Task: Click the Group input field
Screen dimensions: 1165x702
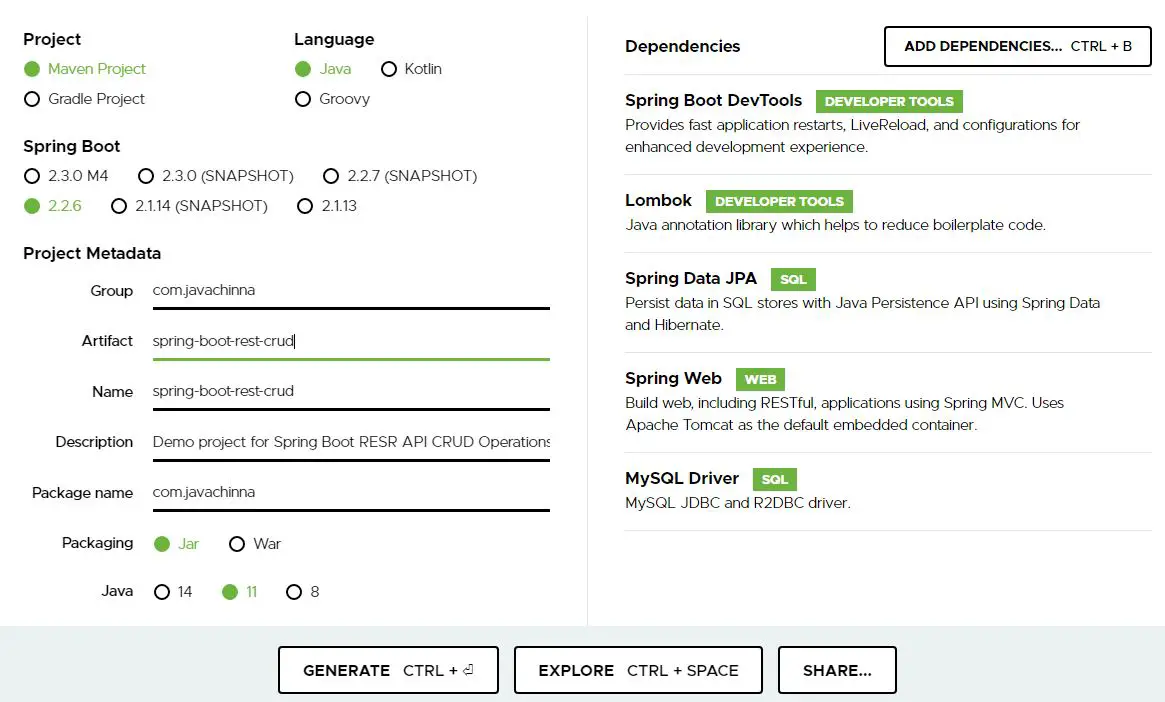Action: [x=350, y=290]
